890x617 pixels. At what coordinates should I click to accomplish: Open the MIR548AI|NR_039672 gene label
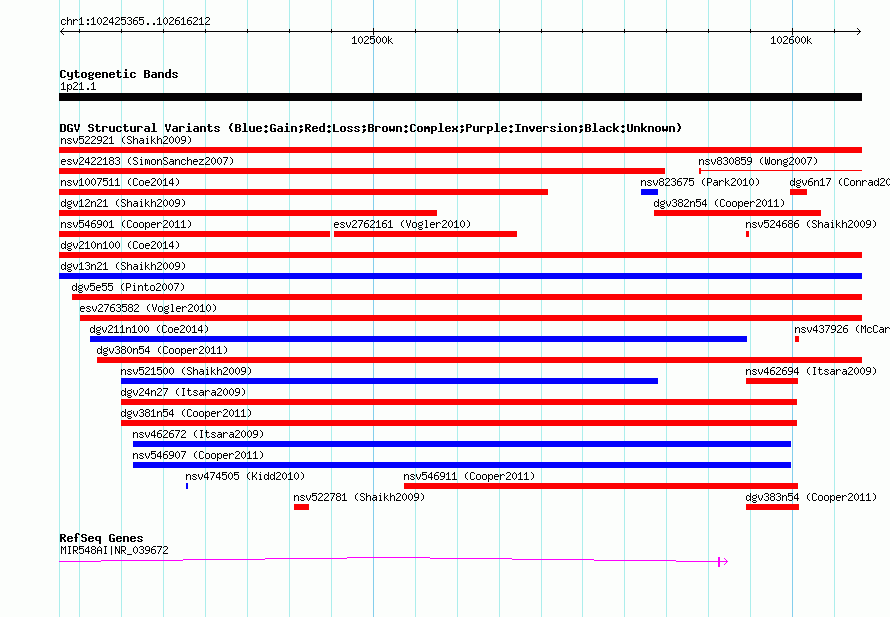coord(114,550)
